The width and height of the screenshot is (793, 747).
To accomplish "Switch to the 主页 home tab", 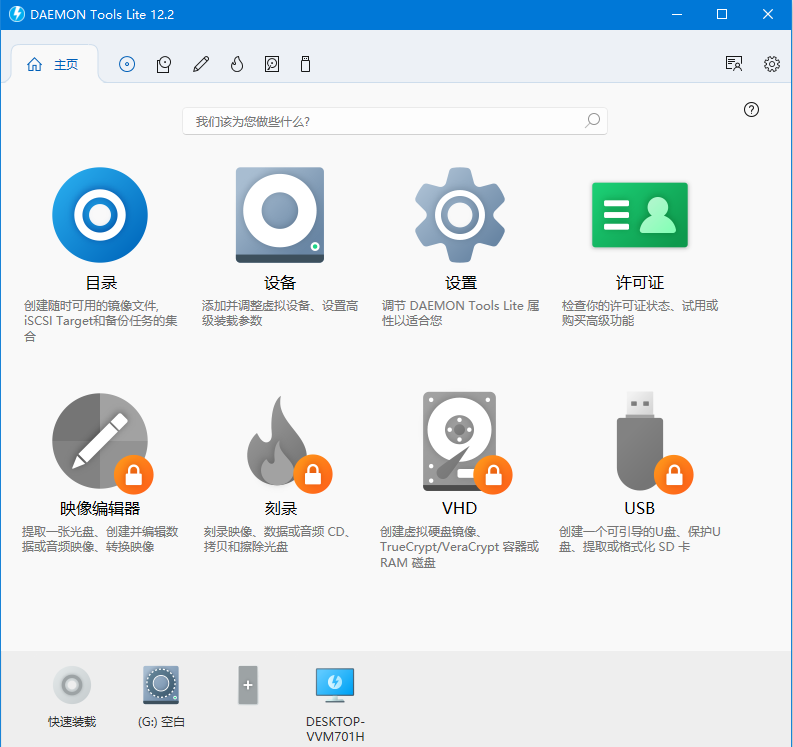I will [x=55, y=64].
